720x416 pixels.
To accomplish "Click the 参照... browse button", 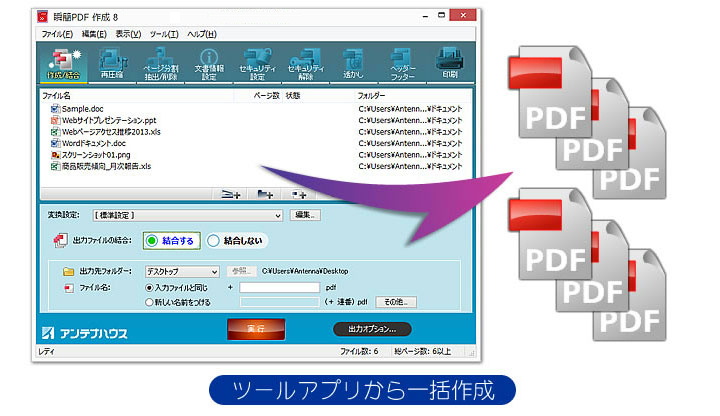I will [x=241, y=271].
